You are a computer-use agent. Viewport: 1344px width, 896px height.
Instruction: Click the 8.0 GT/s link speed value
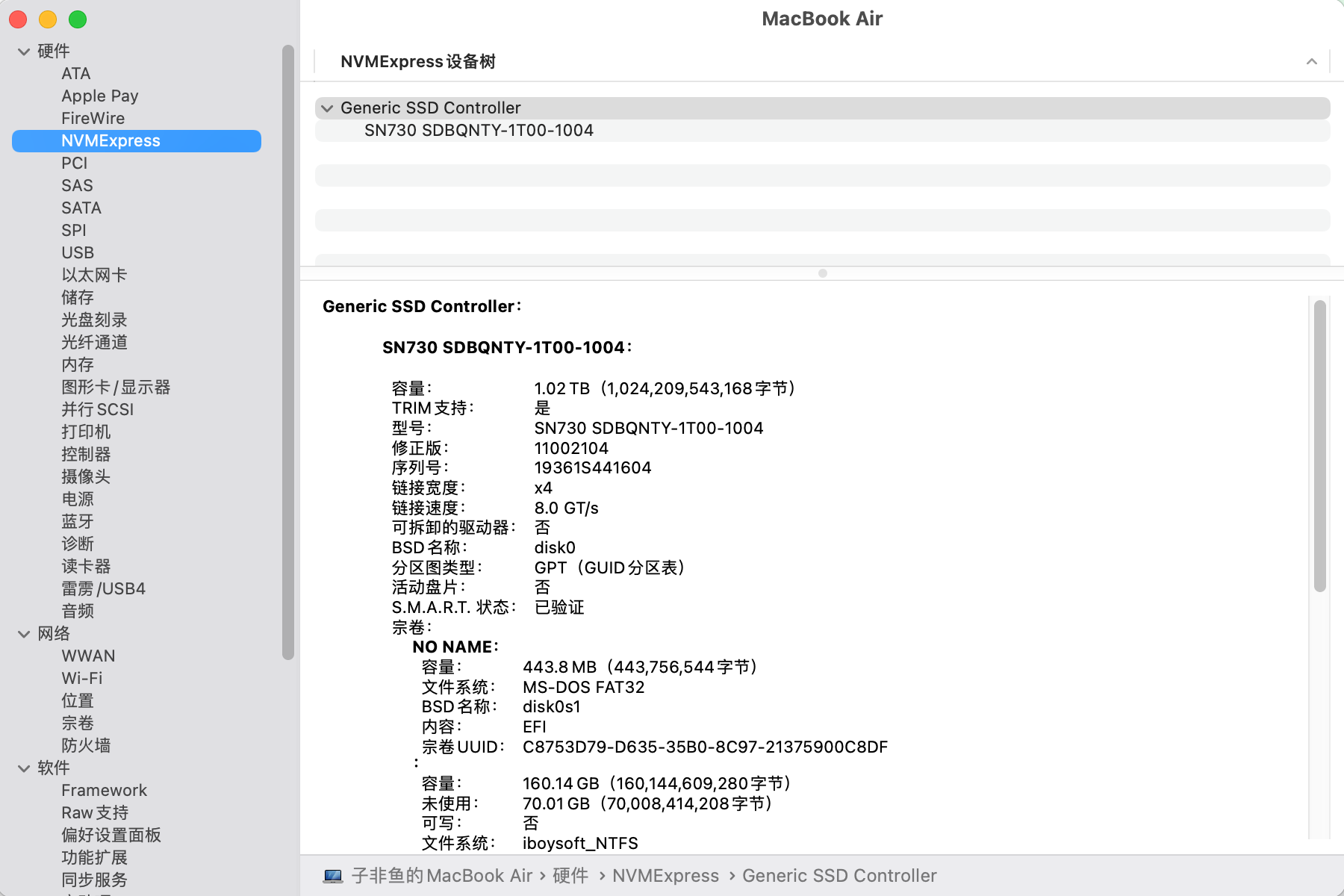click(566, 508)
